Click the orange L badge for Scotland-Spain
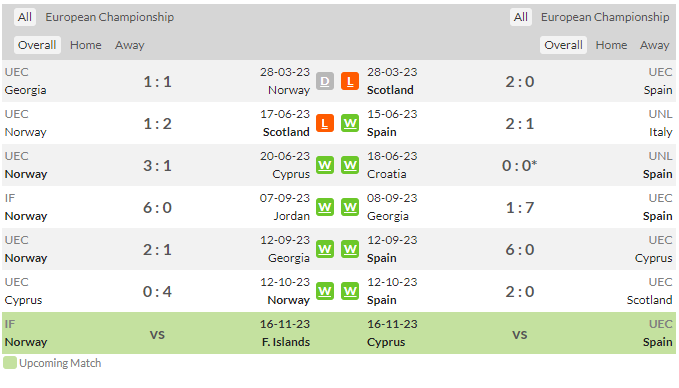679x388 pixels. coord(350,81)
